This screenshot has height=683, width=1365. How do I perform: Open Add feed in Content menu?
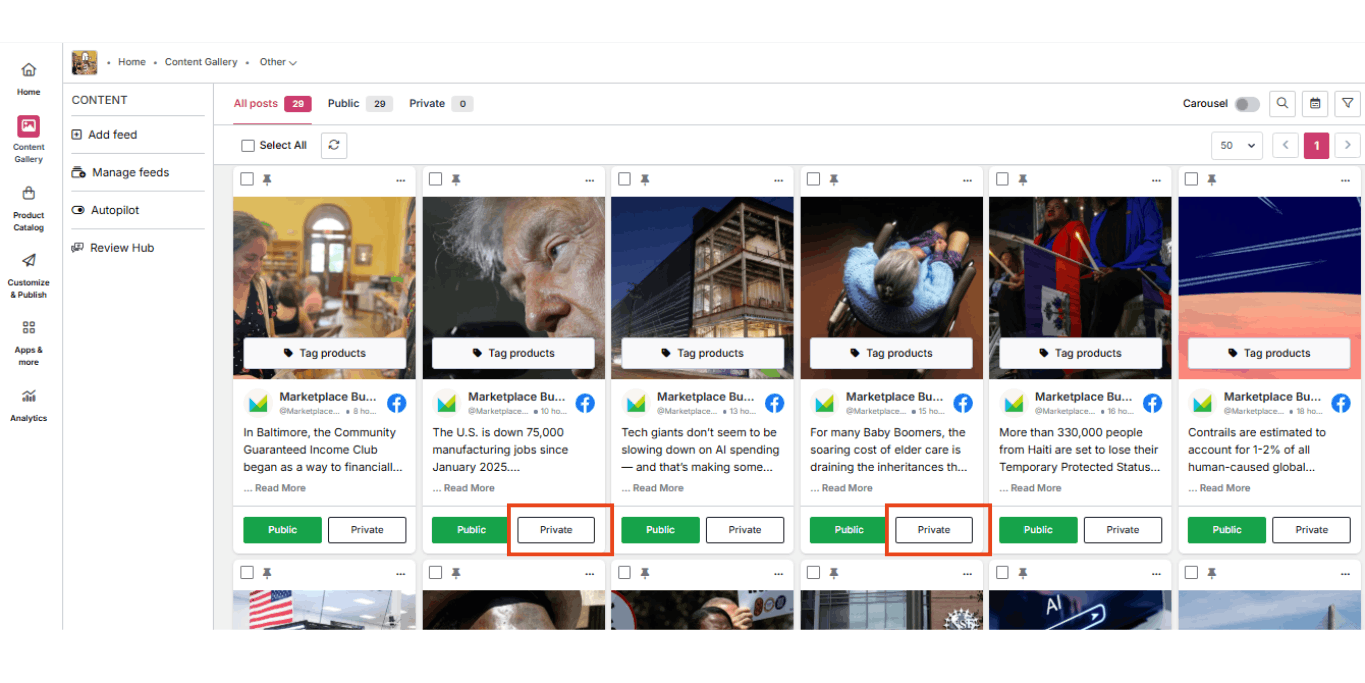click(104, 135)
